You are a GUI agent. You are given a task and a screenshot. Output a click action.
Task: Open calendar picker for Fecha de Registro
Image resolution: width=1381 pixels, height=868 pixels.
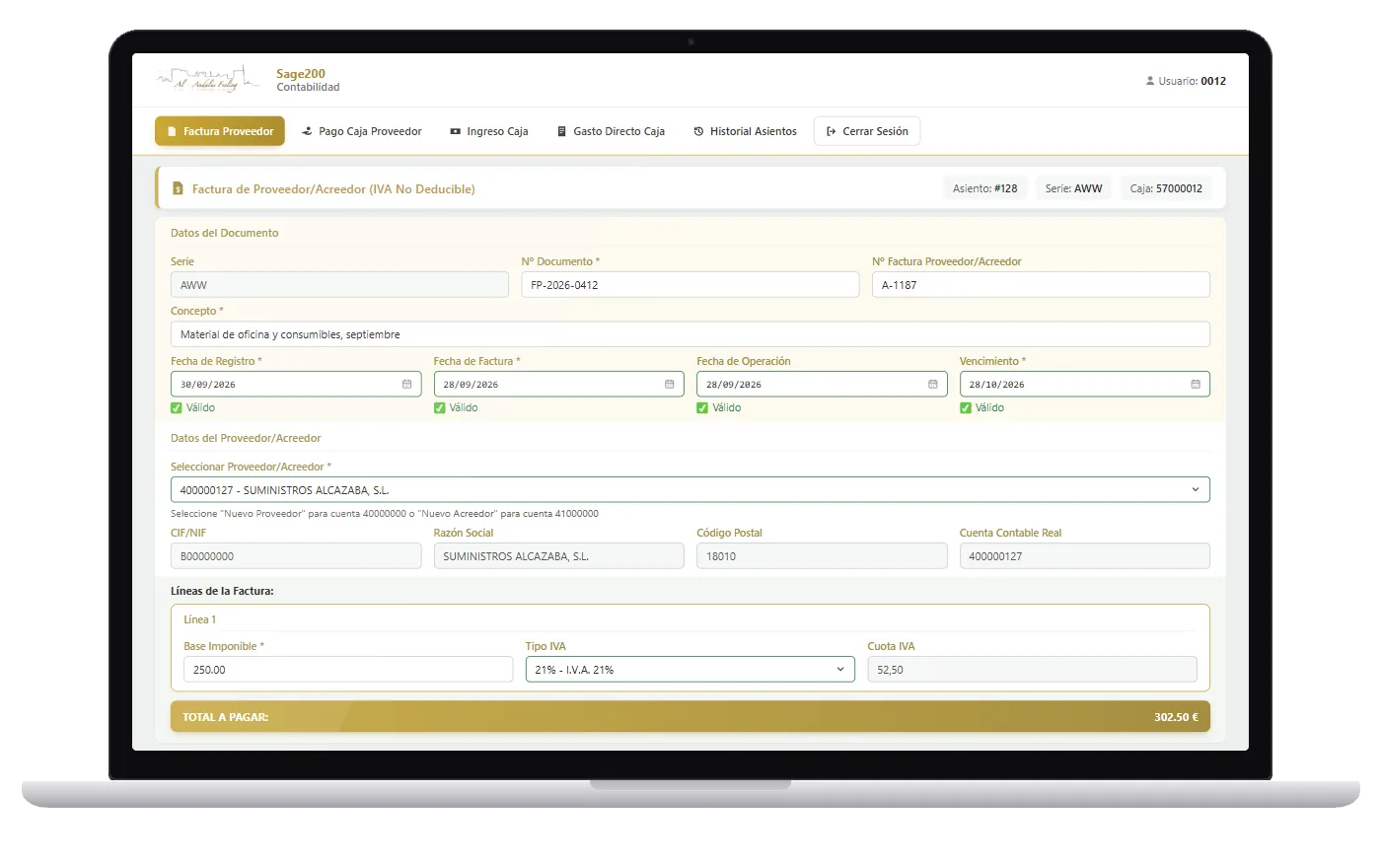click(406, 384)
